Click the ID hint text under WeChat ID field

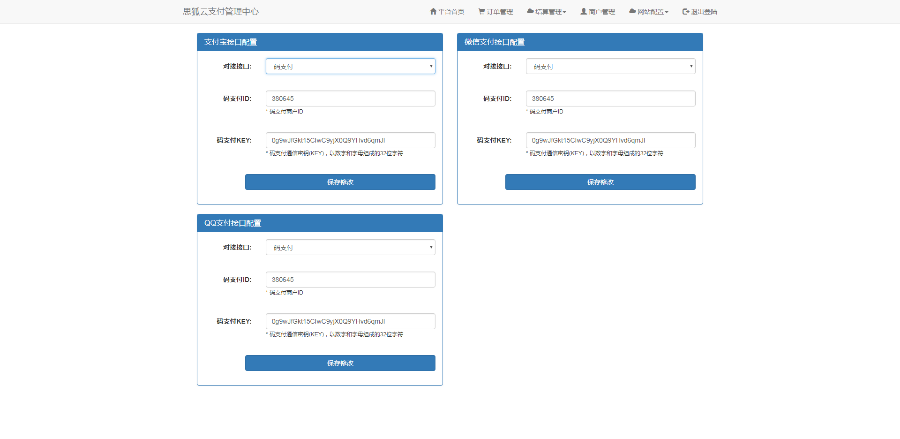pos(544,111)
